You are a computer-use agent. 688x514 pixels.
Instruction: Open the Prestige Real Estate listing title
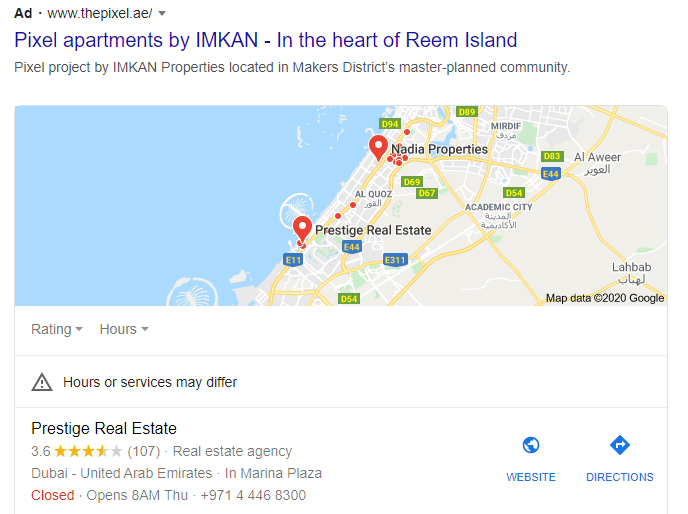[x=104, y=428]
